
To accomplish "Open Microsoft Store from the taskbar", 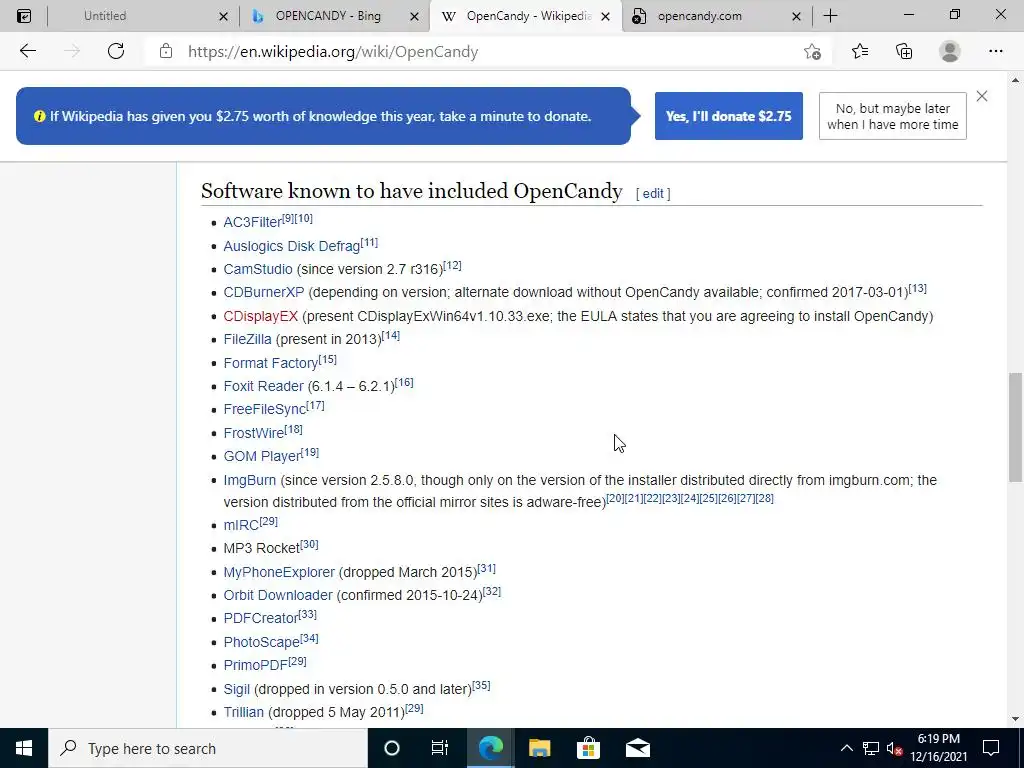I will 588,748.
